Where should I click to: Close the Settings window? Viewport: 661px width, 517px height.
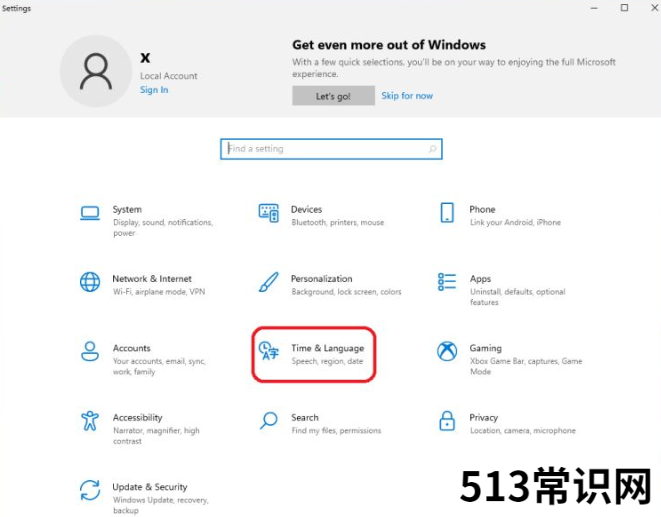tap(655, 8)
